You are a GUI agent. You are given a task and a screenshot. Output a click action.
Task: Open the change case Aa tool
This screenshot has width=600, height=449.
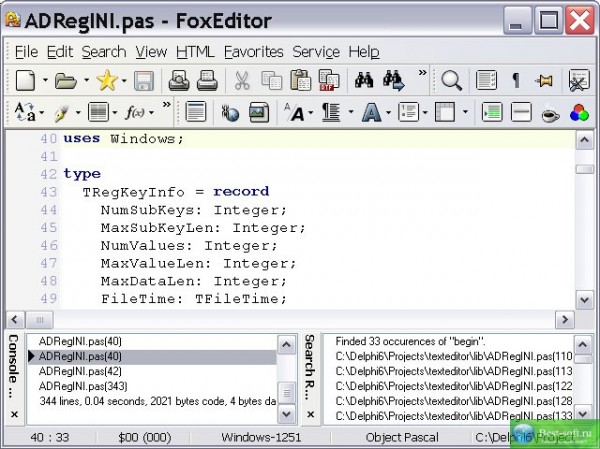(25, 113)
